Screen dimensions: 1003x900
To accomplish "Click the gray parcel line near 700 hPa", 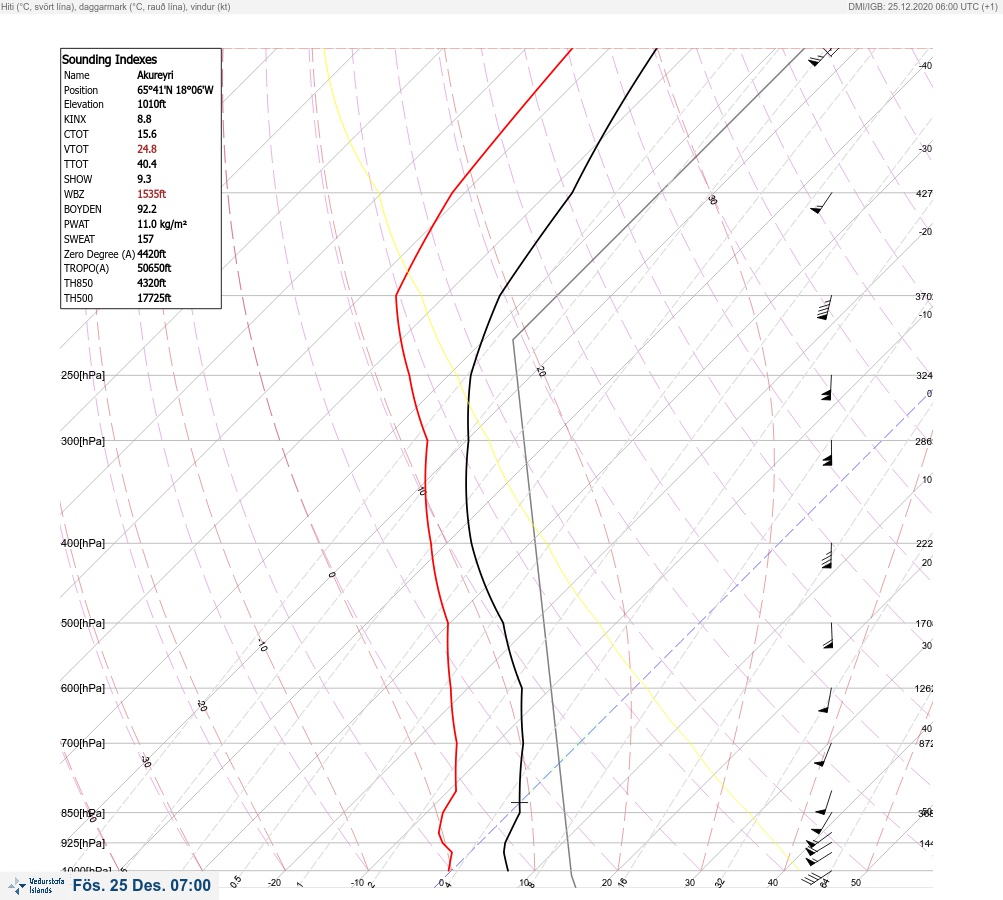I will pyautogui.click(x=556, y=743).
